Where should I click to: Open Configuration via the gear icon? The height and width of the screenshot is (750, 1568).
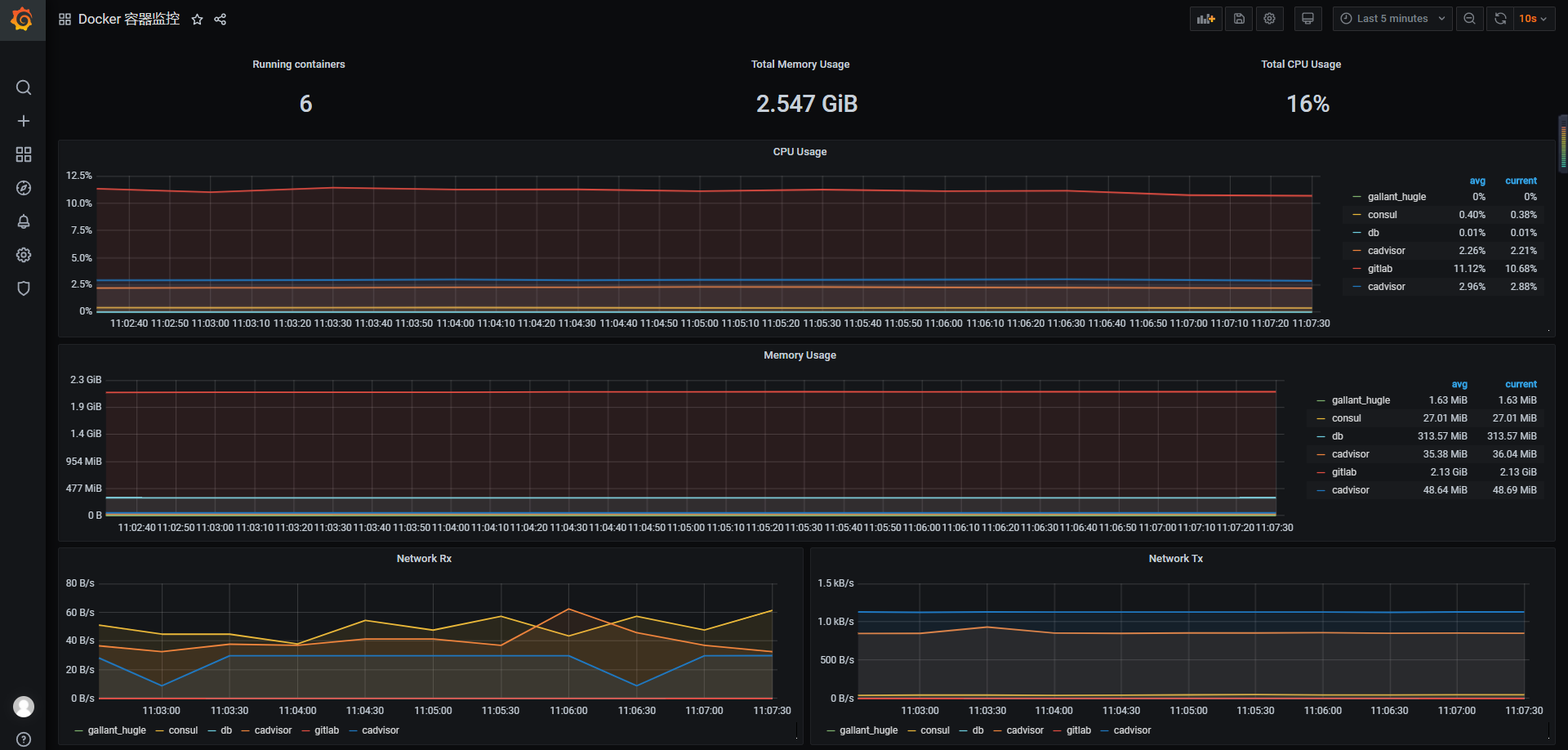point(24,255)
